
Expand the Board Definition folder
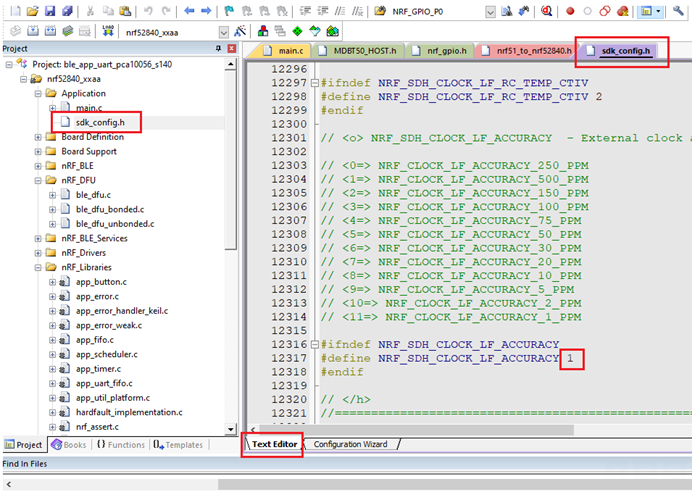[x=37, y=137]
